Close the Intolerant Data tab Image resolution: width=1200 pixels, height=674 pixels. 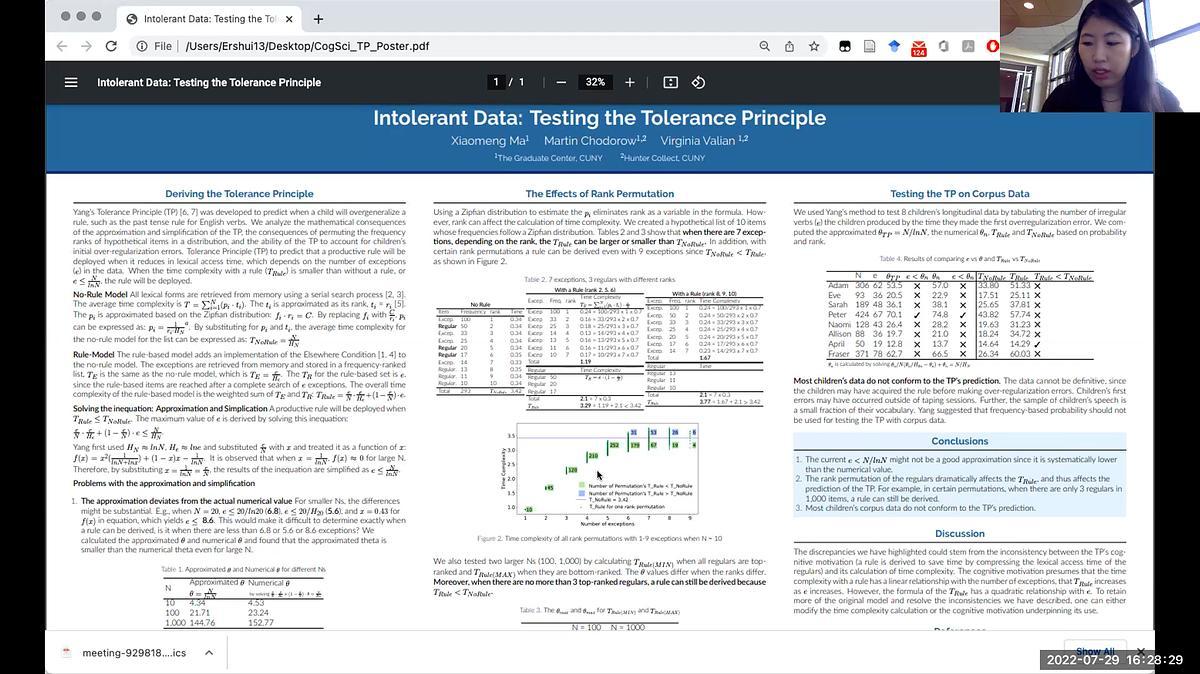289,19
